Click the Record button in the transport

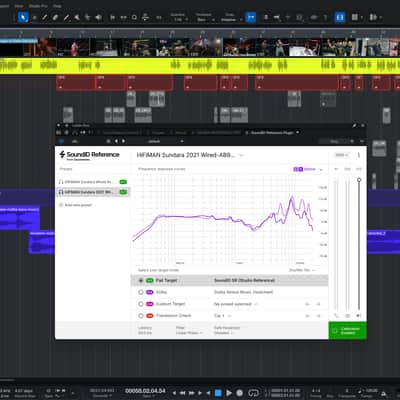[239, 393]
